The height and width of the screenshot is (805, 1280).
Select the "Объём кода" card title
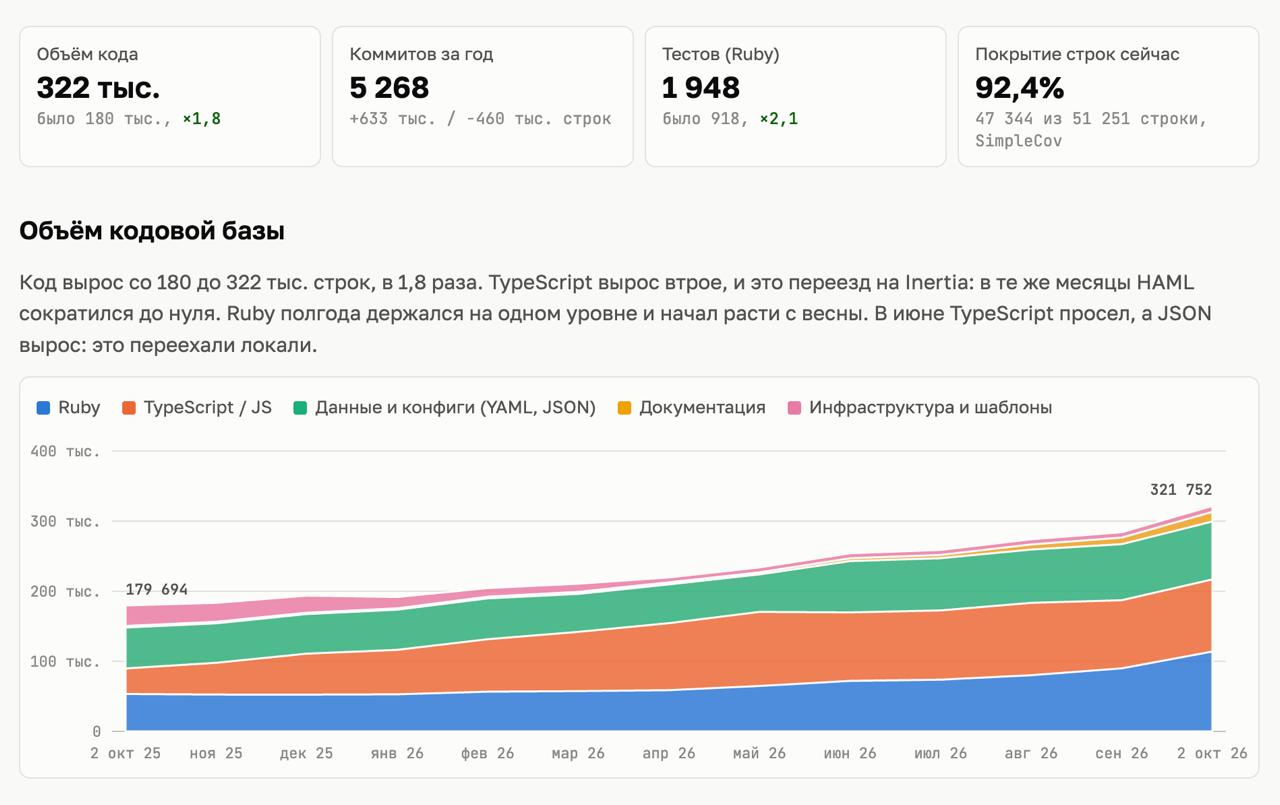pos(87,54)
